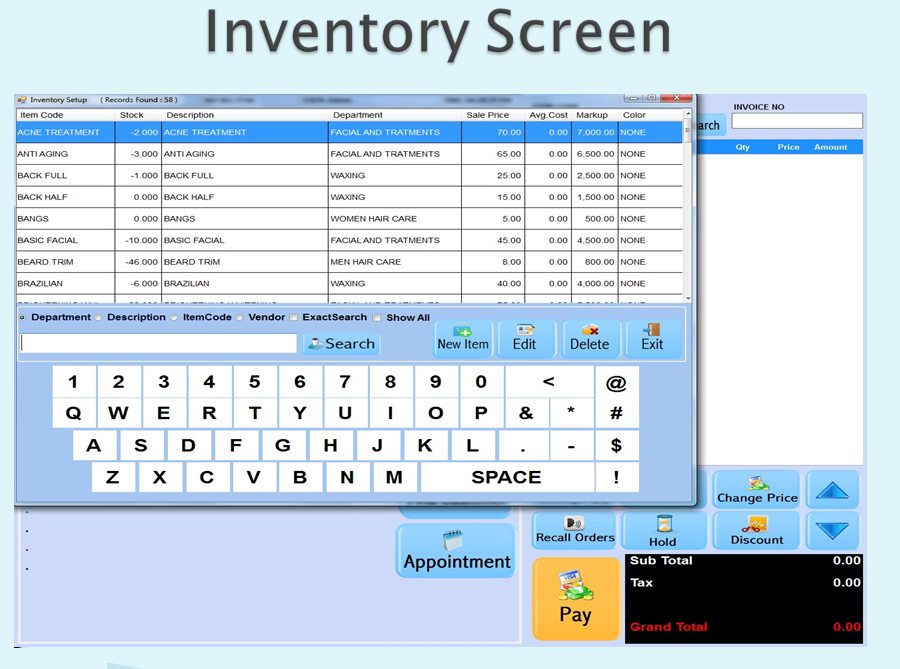Sort by Sale Price column header
The image size is (900, 669).
[x=488, y=115]
